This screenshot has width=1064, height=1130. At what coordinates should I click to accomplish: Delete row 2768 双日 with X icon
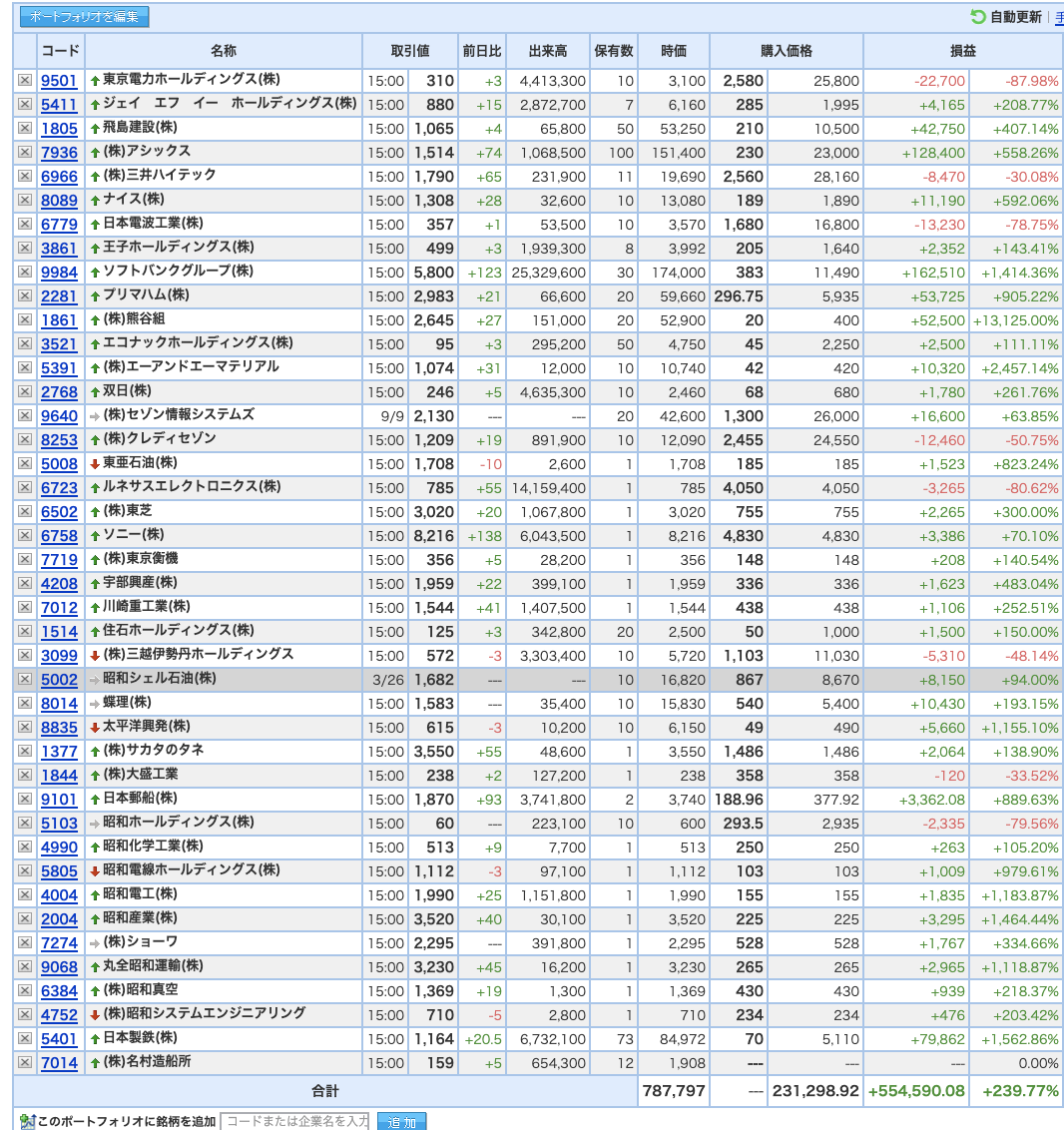[25, 391]
